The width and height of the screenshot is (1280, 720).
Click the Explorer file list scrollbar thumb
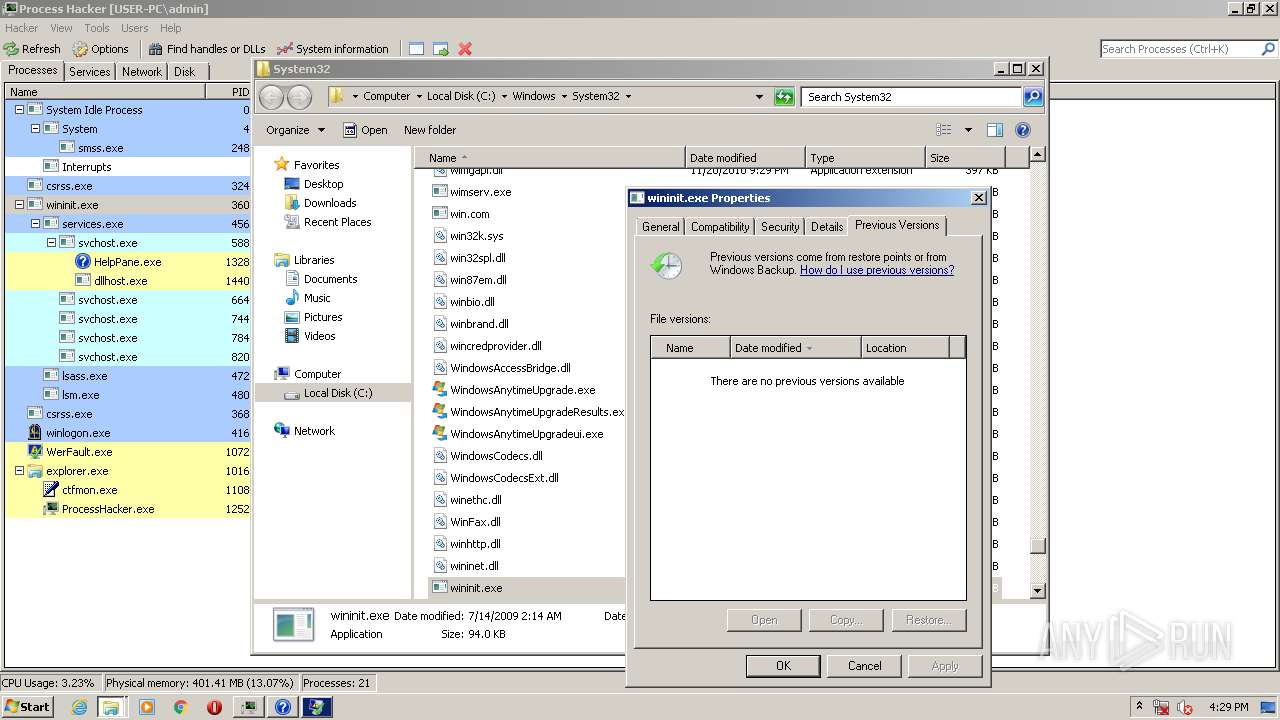click(1038, 546)
